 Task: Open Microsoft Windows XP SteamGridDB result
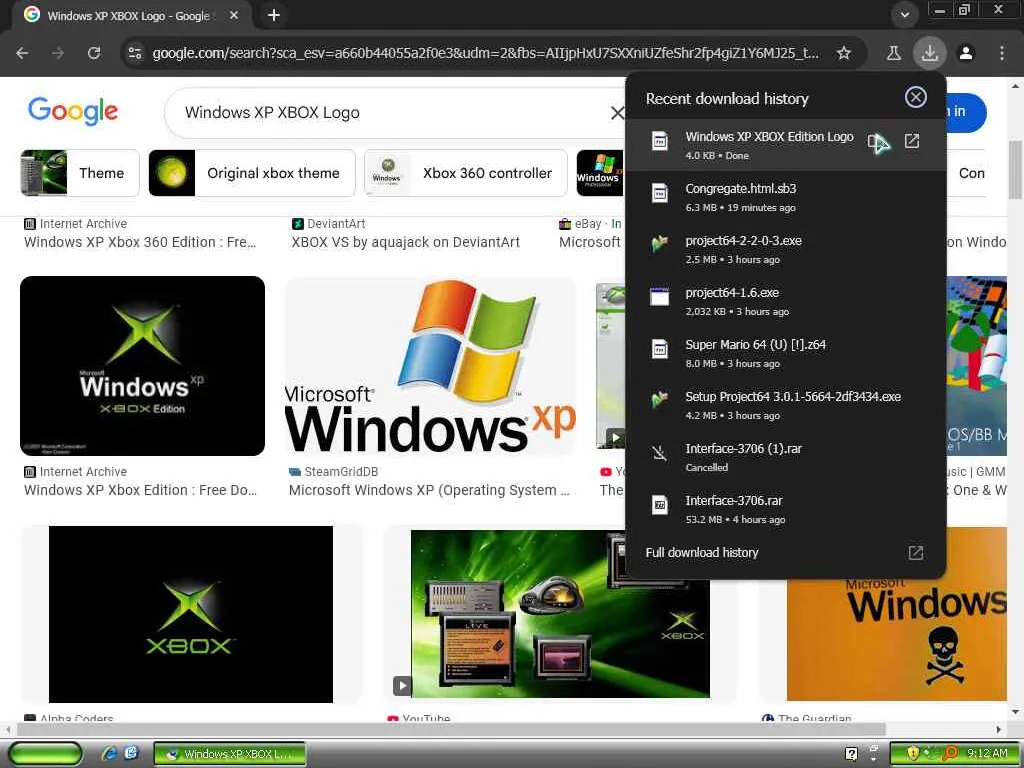[x=430, y=490]
